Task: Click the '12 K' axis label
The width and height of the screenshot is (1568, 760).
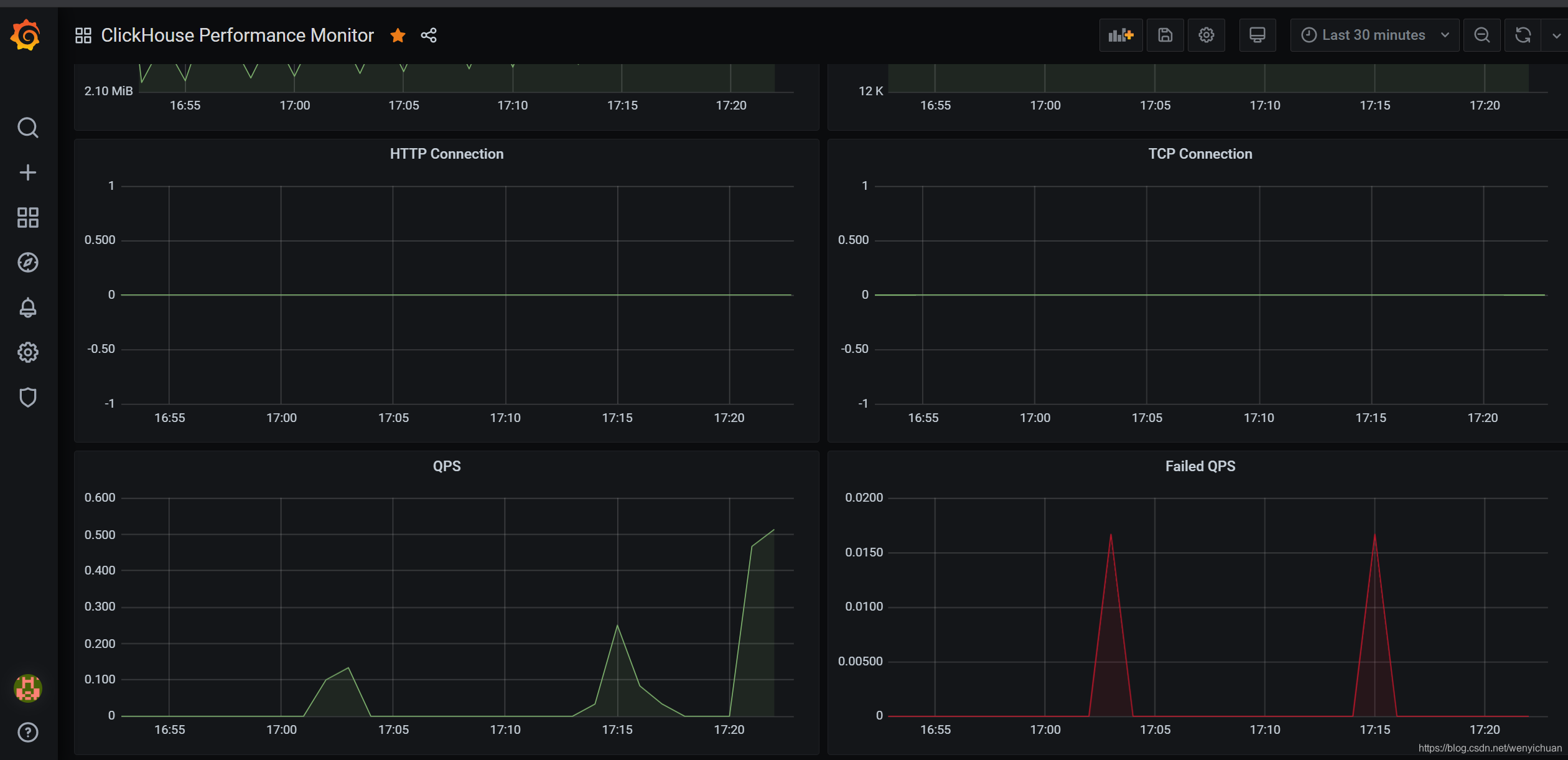Action: tap(870, 91)
